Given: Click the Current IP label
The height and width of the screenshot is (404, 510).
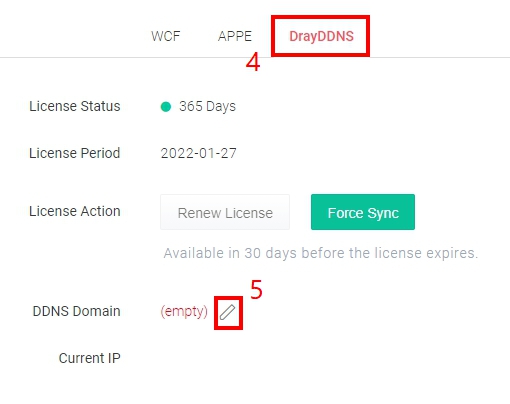Looking at the screenshot, I should point(90,358).
